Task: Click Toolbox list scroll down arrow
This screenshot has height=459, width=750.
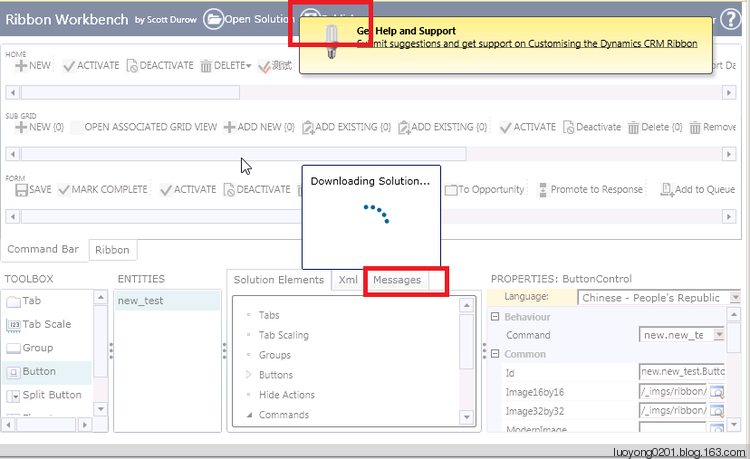Action: point(100,409)
